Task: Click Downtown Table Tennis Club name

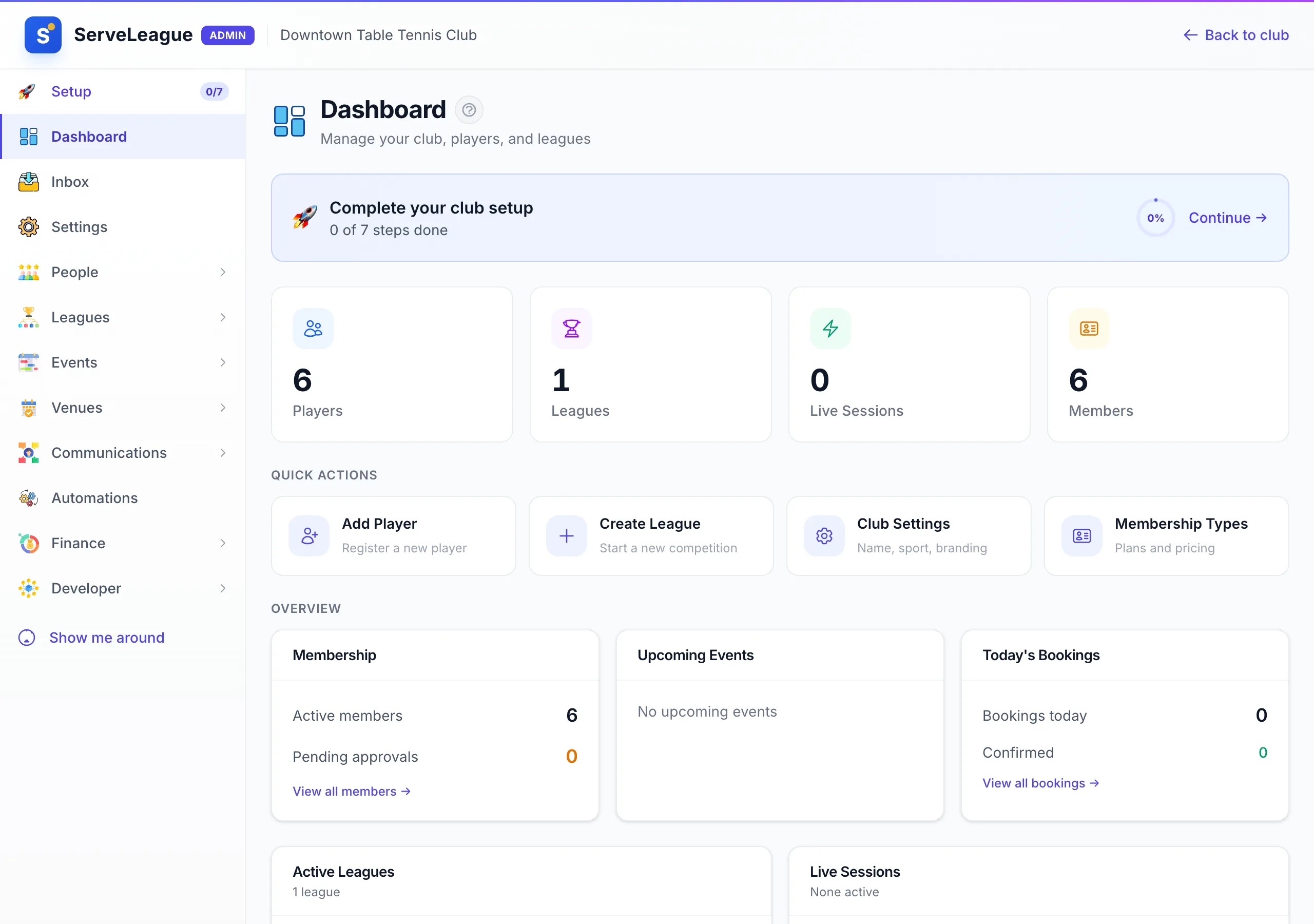Action: 378,35
